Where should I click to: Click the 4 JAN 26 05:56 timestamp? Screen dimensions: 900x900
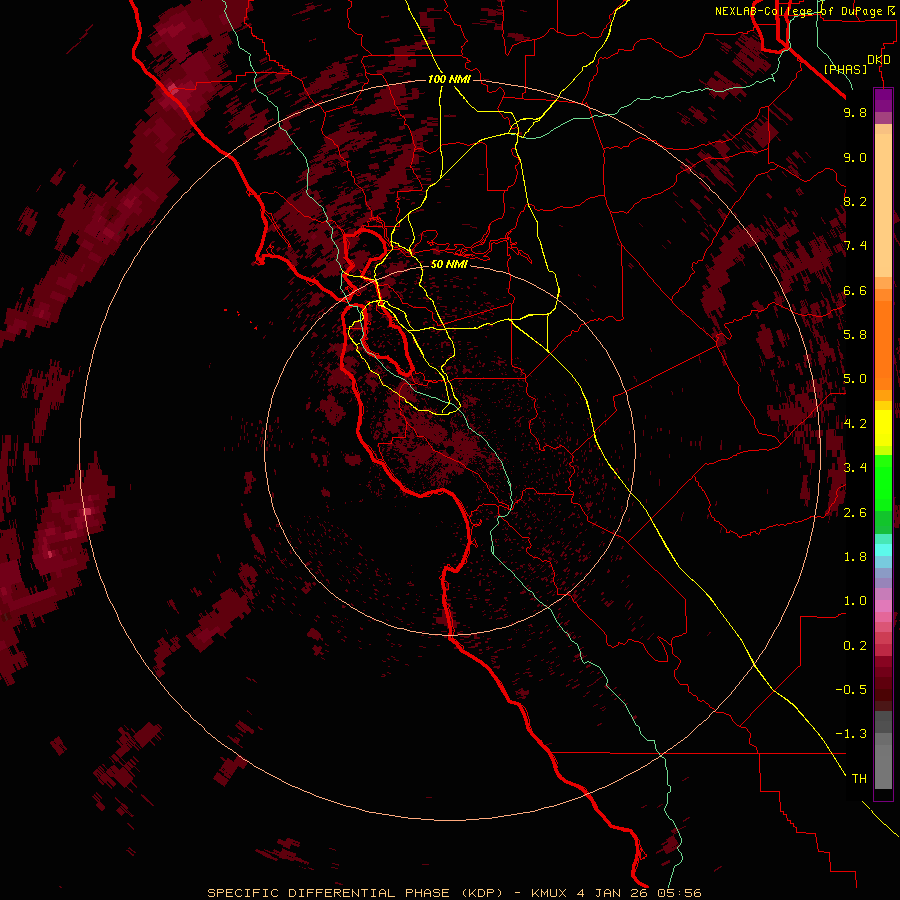point(639,893)
